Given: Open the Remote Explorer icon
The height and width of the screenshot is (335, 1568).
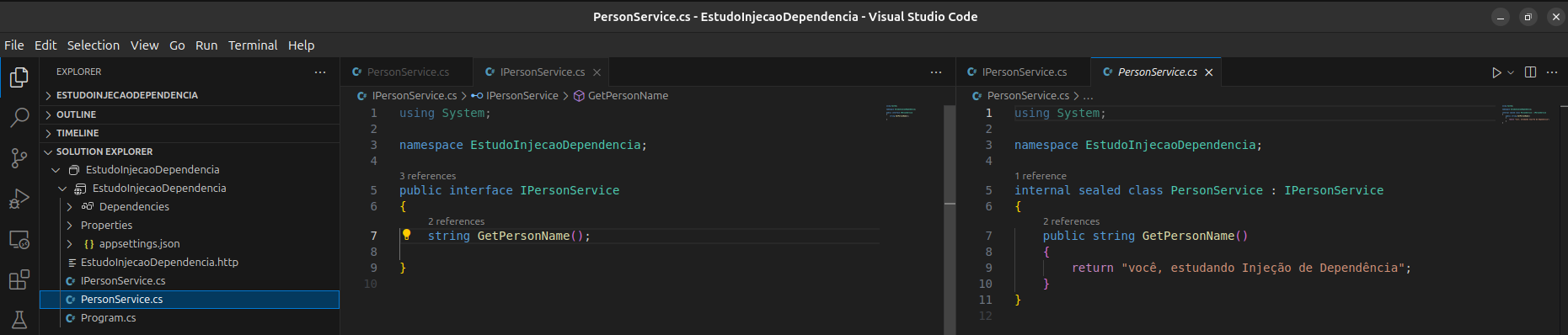Looking at the screenshot, I should tap(19, 240).
